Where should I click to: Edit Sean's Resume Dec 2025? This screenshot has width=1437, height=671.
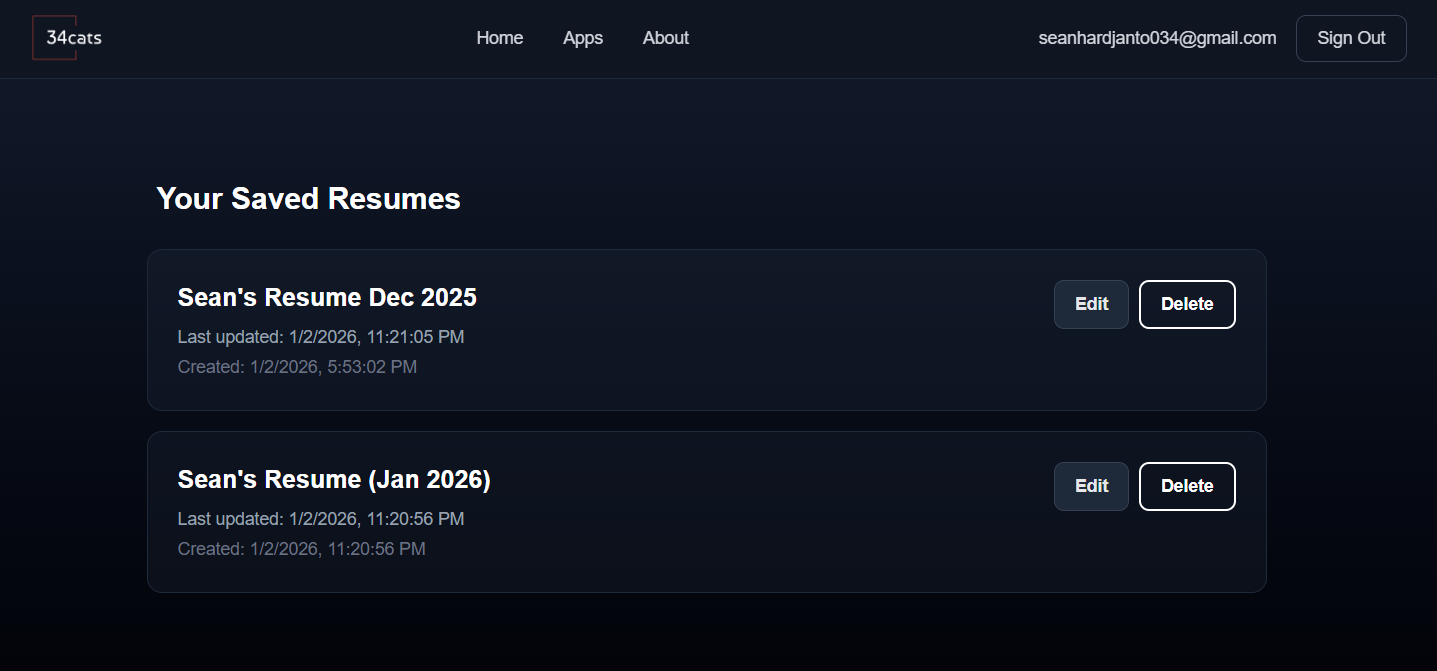(x=1091, y=304)
